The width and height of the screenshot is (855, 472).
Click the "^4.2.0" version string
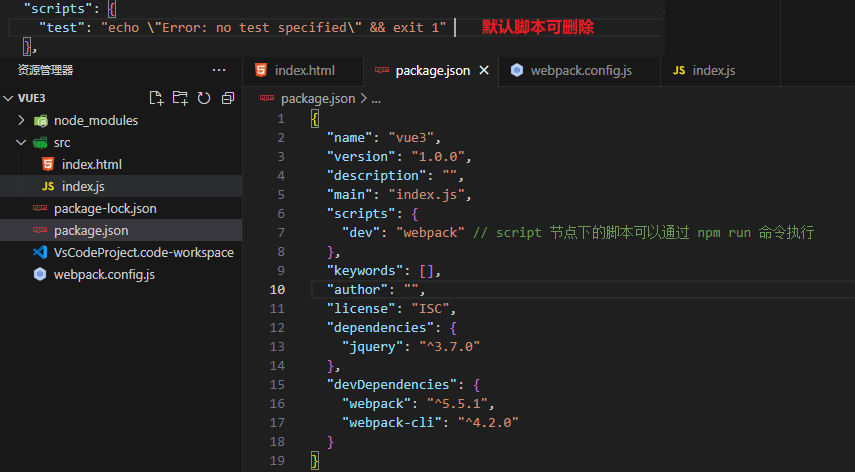tap(488, 422)
